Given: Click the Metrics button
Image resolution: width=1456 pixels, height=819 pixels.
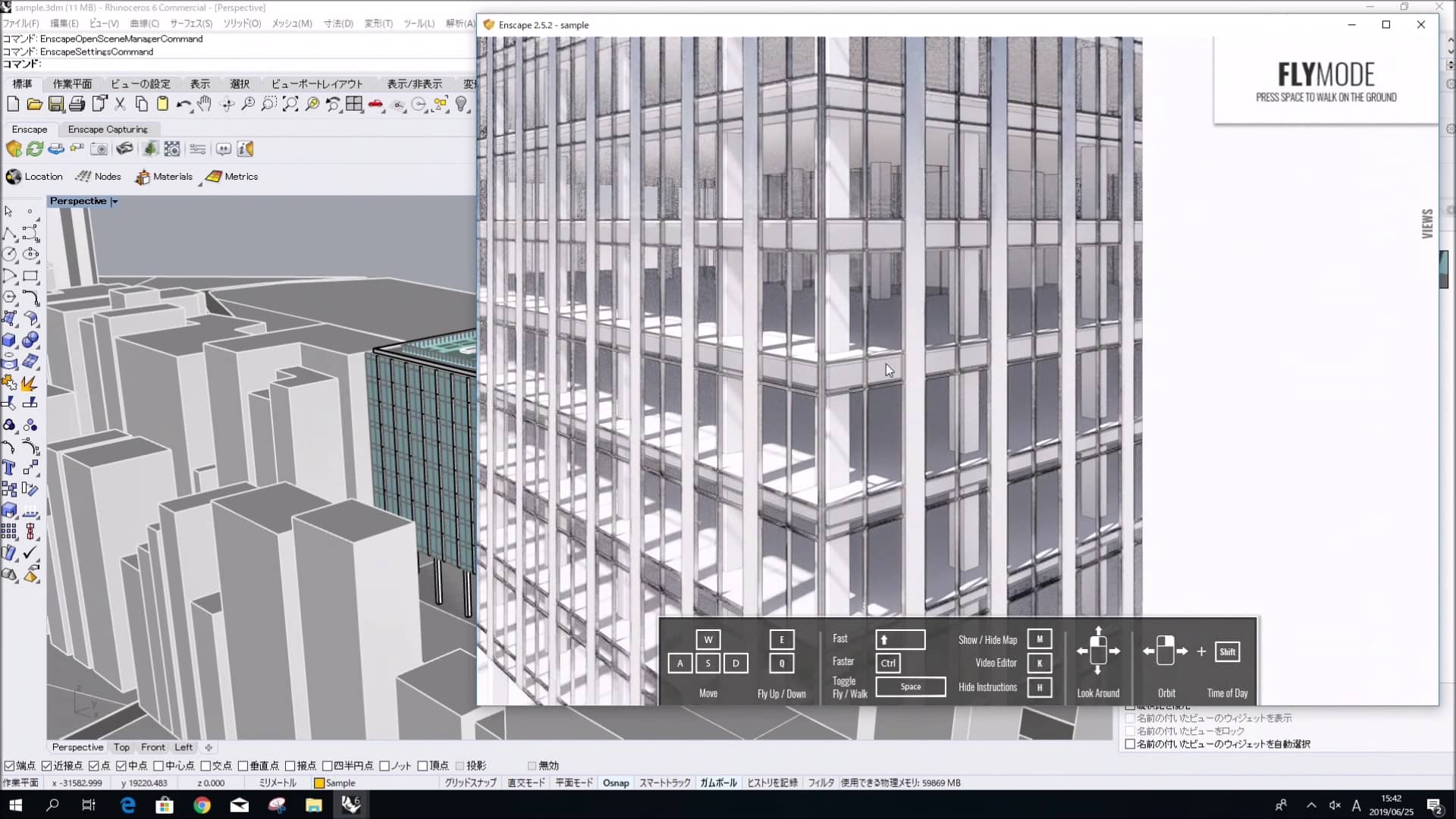Looking at the screenshot, I should (232, 177).
